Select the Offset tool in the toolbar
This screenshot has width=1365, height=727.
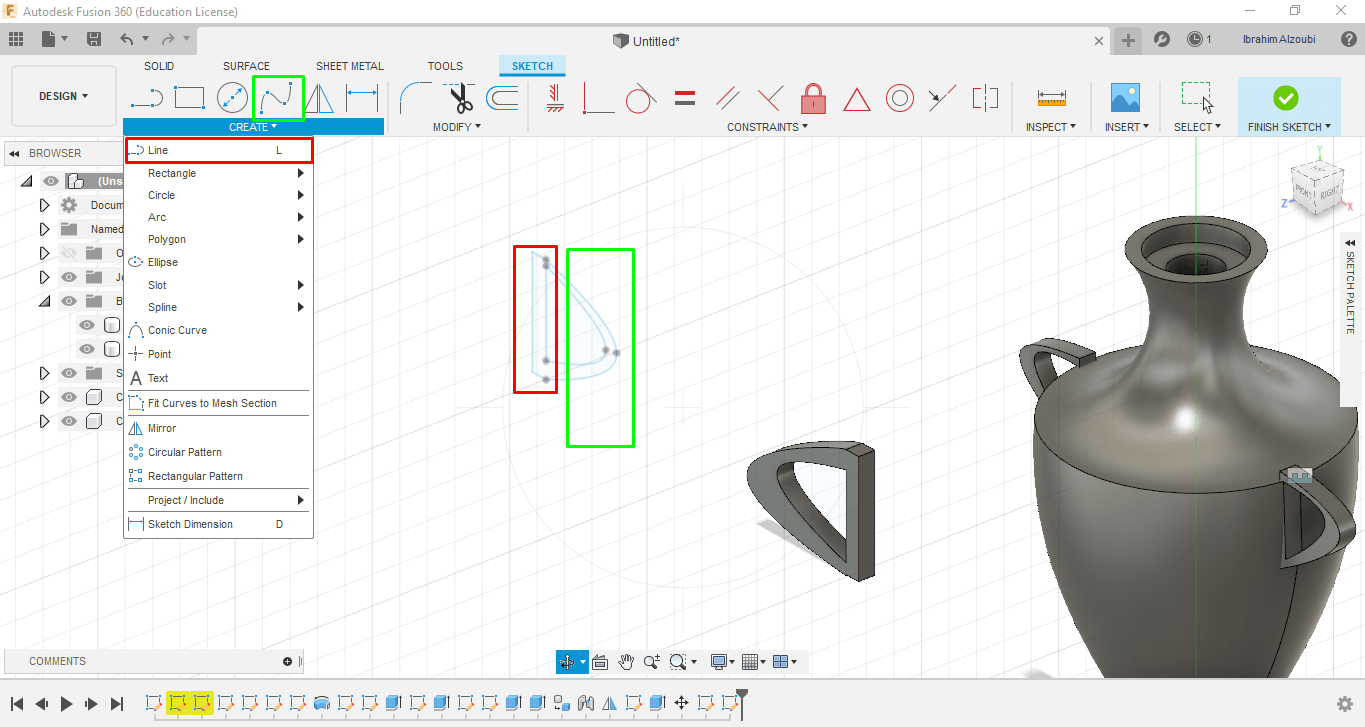coord(502,98)
